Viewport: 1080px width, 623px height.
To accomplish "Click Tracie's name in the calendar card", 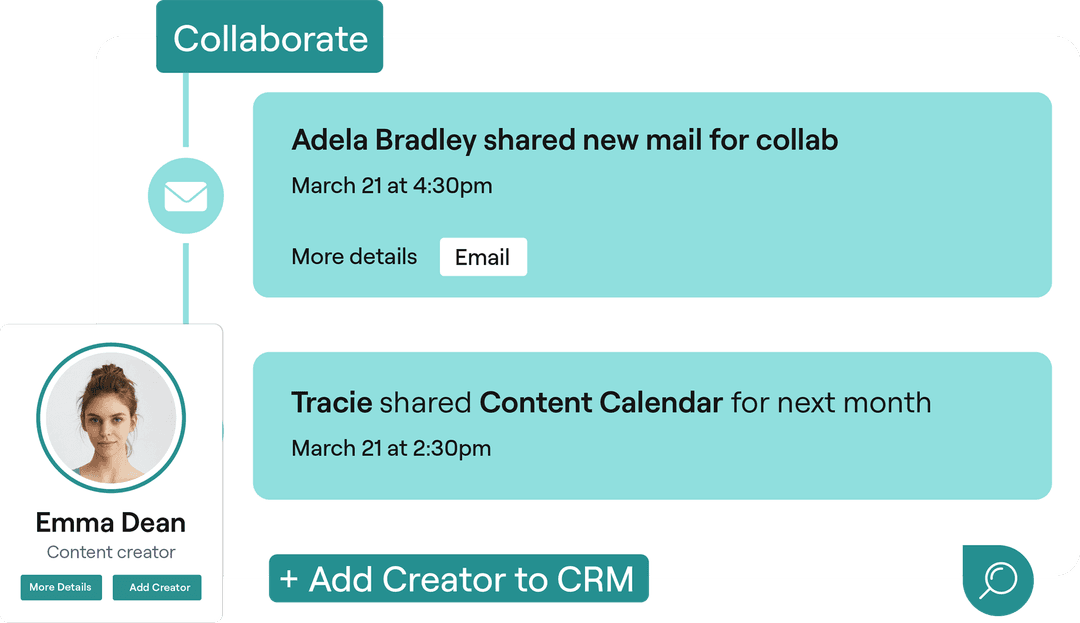I will (x=331, y=402).
